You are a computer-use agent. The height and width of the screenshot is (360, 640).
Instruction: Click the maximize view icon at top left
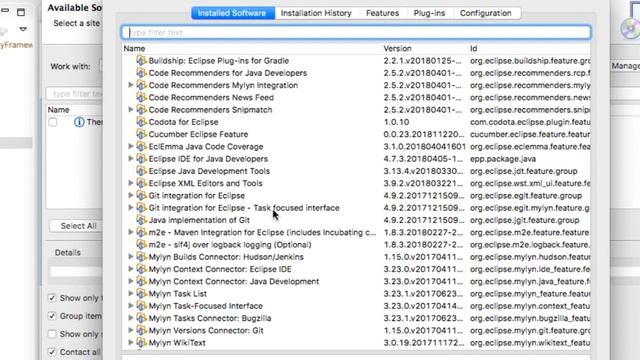click(x=21, y=12)
